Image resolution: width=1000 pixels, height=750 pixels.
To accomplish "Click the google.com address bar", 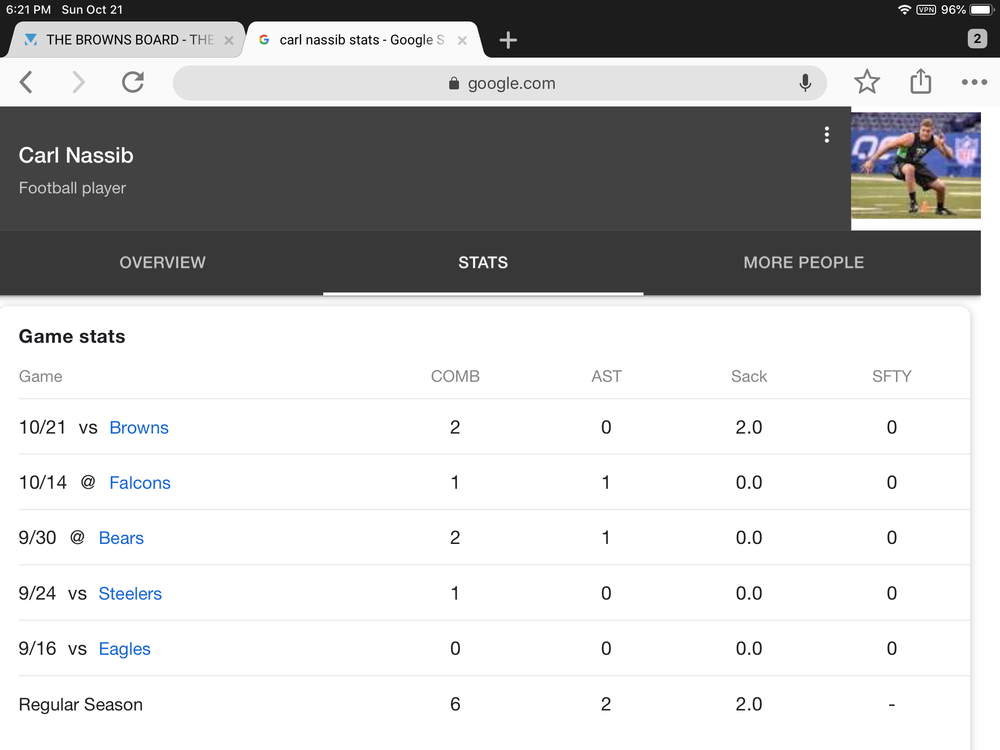I will point(499,83).
